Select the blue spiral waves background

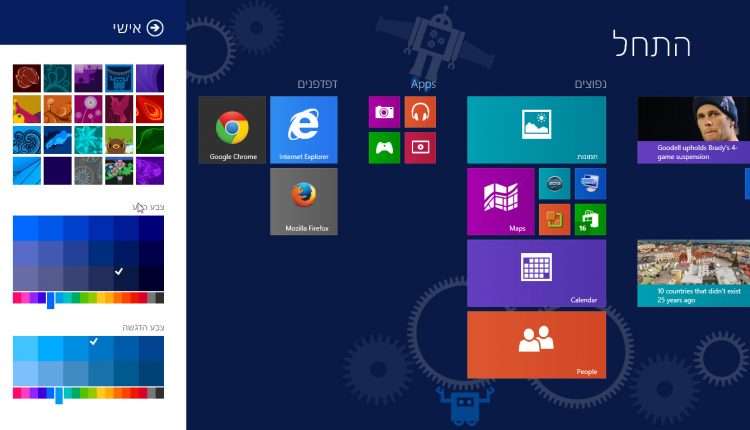[x=27, y=140]
